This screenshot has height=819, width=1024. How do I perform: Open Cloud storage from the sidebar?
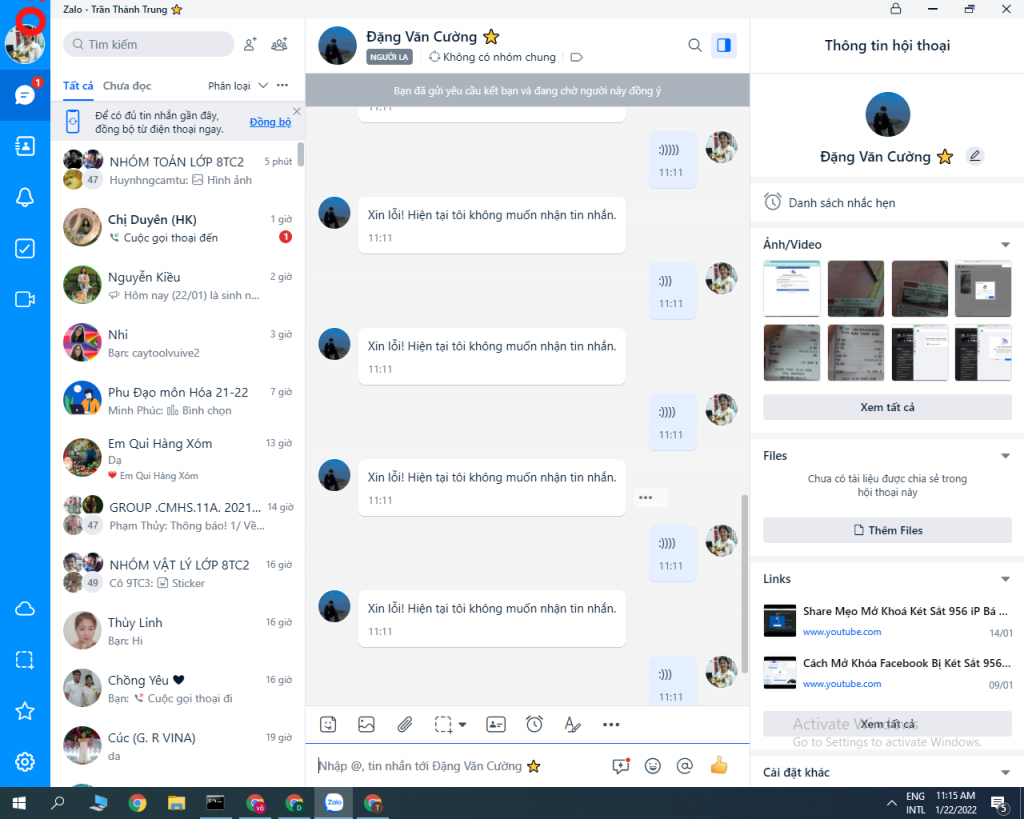(25, 609)
